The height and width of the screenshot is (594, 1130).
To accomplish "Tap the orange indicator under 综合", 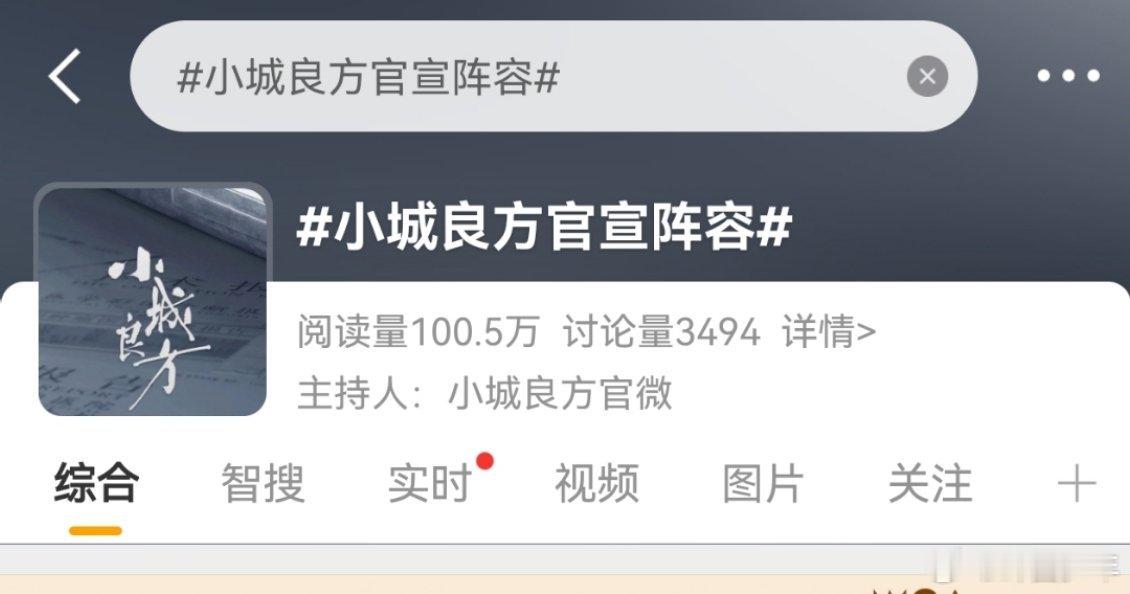I will click(96, 531).
